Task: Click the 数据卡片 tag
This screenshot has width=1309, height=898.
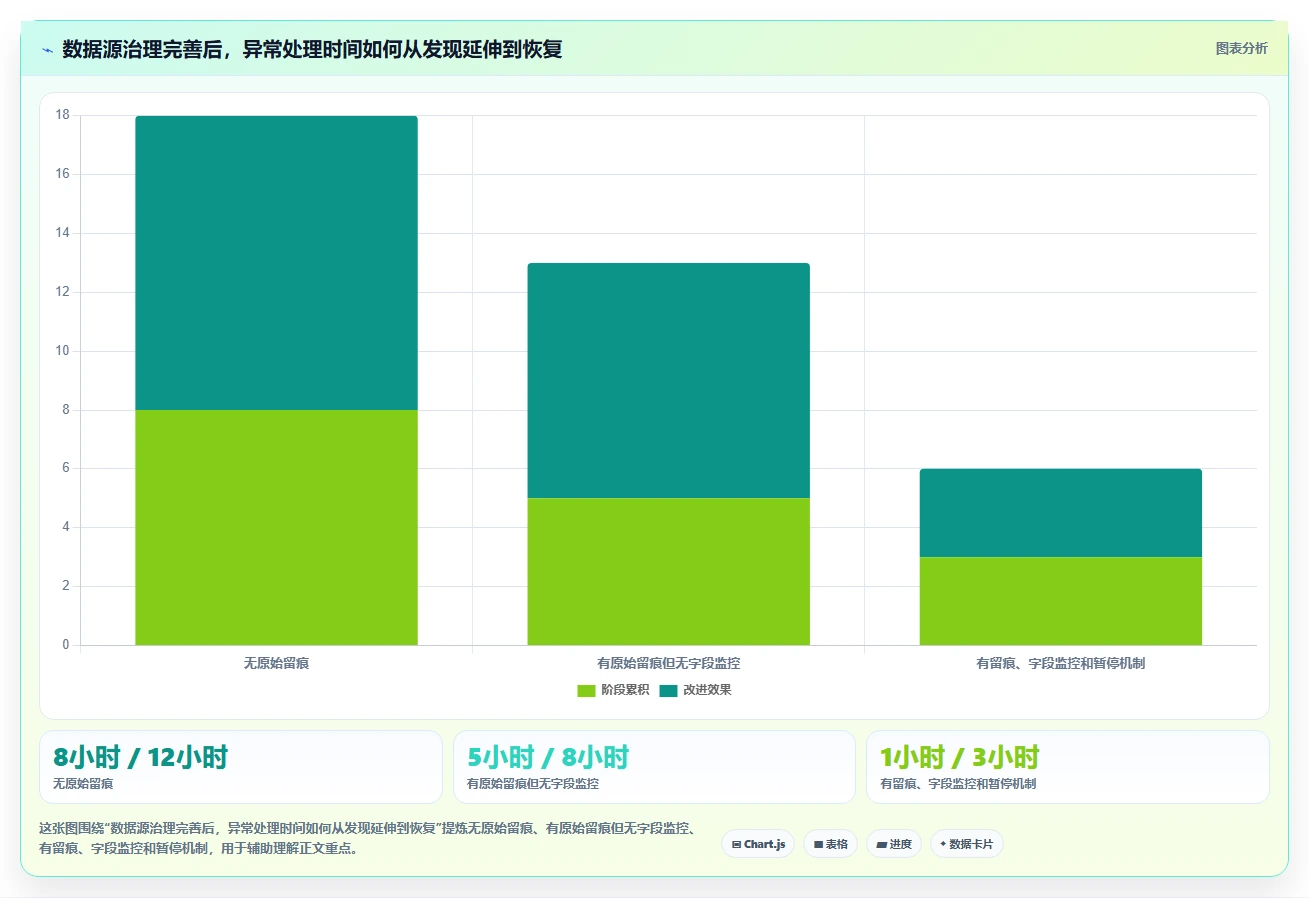Action: [x=967, y=844]
